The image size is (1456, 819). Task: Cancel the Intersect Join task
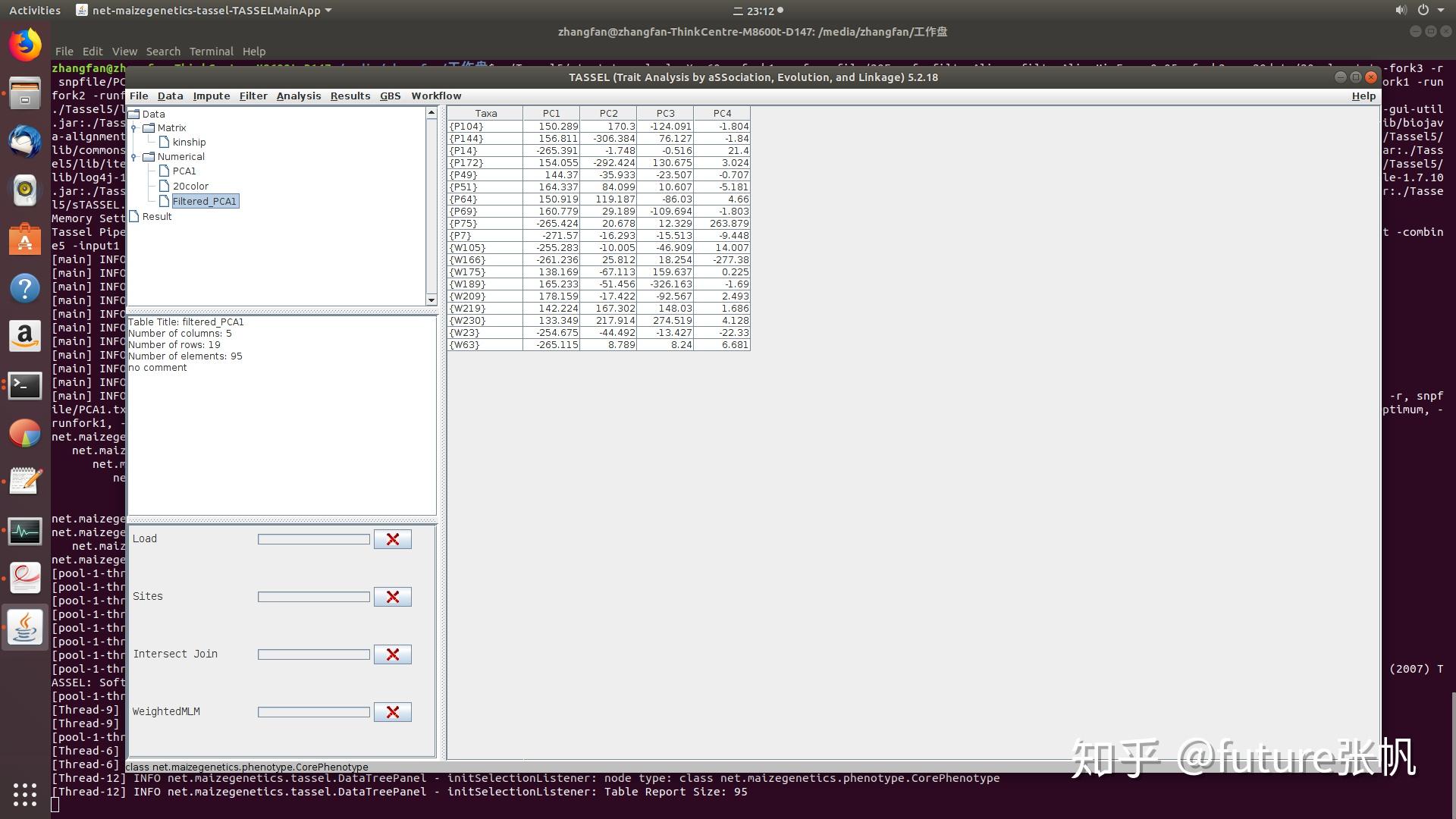click(392, 654)
